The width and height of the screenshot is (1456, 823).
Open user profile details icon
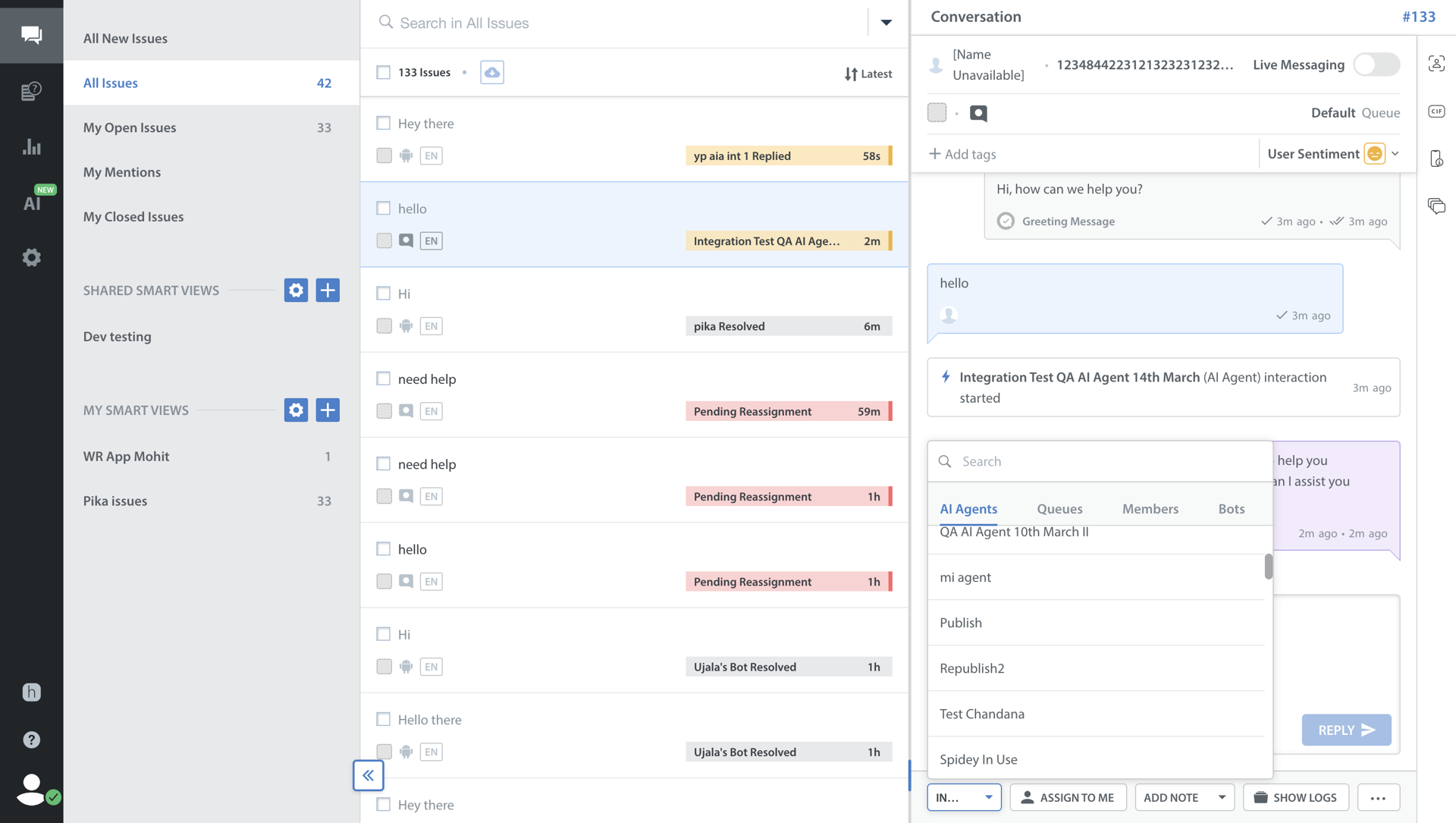[x=1436, y=64]
